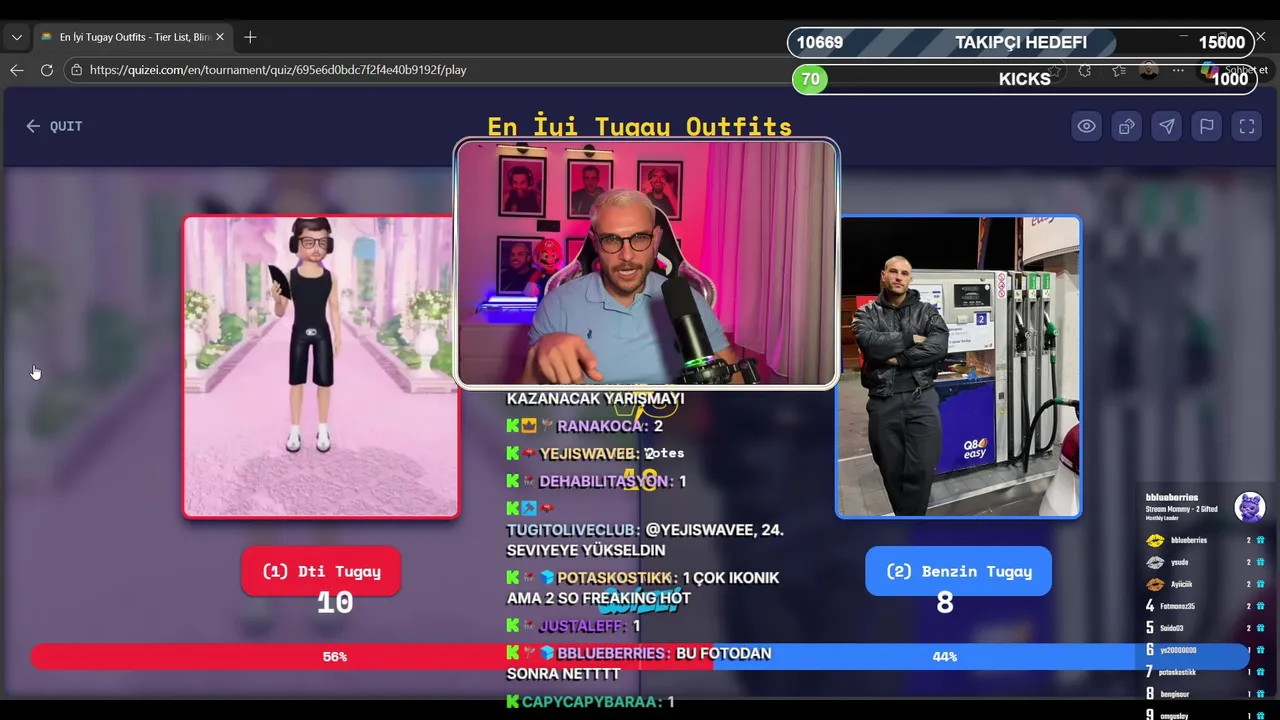
Task: Click potaskostikk leaderboard row name
Action: pos(1177,672)
